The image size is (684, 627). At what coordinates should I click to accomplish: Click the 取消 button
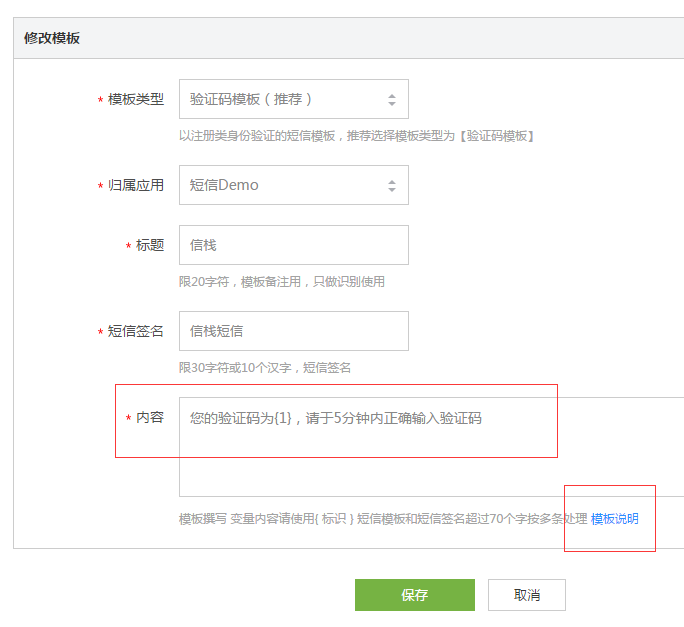coord(527,595)
